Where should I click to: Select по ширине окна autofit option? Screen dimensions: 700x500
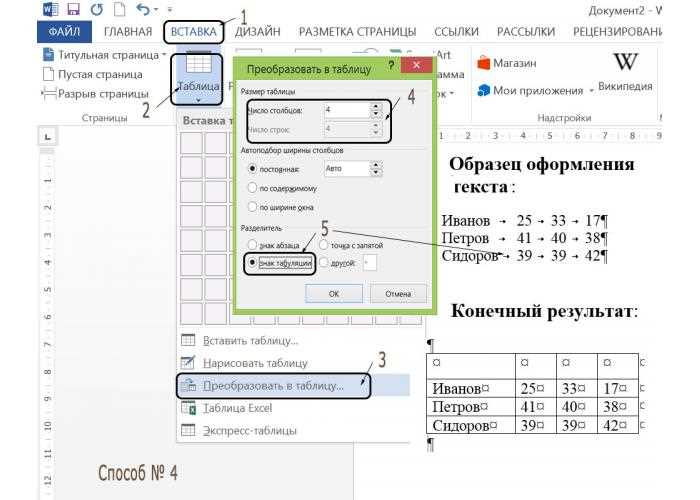[252, 207]
